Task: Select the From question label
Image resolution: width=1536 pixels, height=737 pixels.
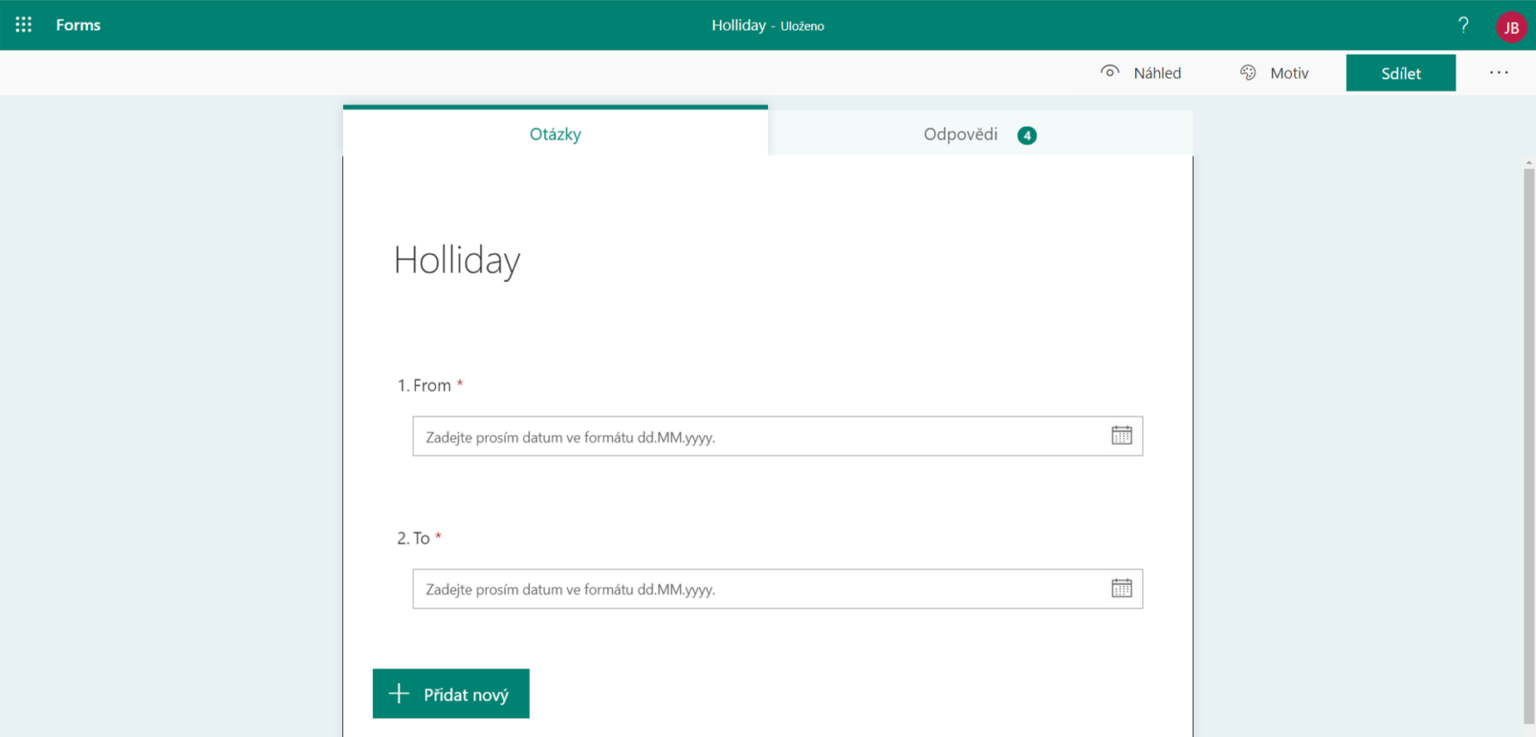Action: (431, 386)
